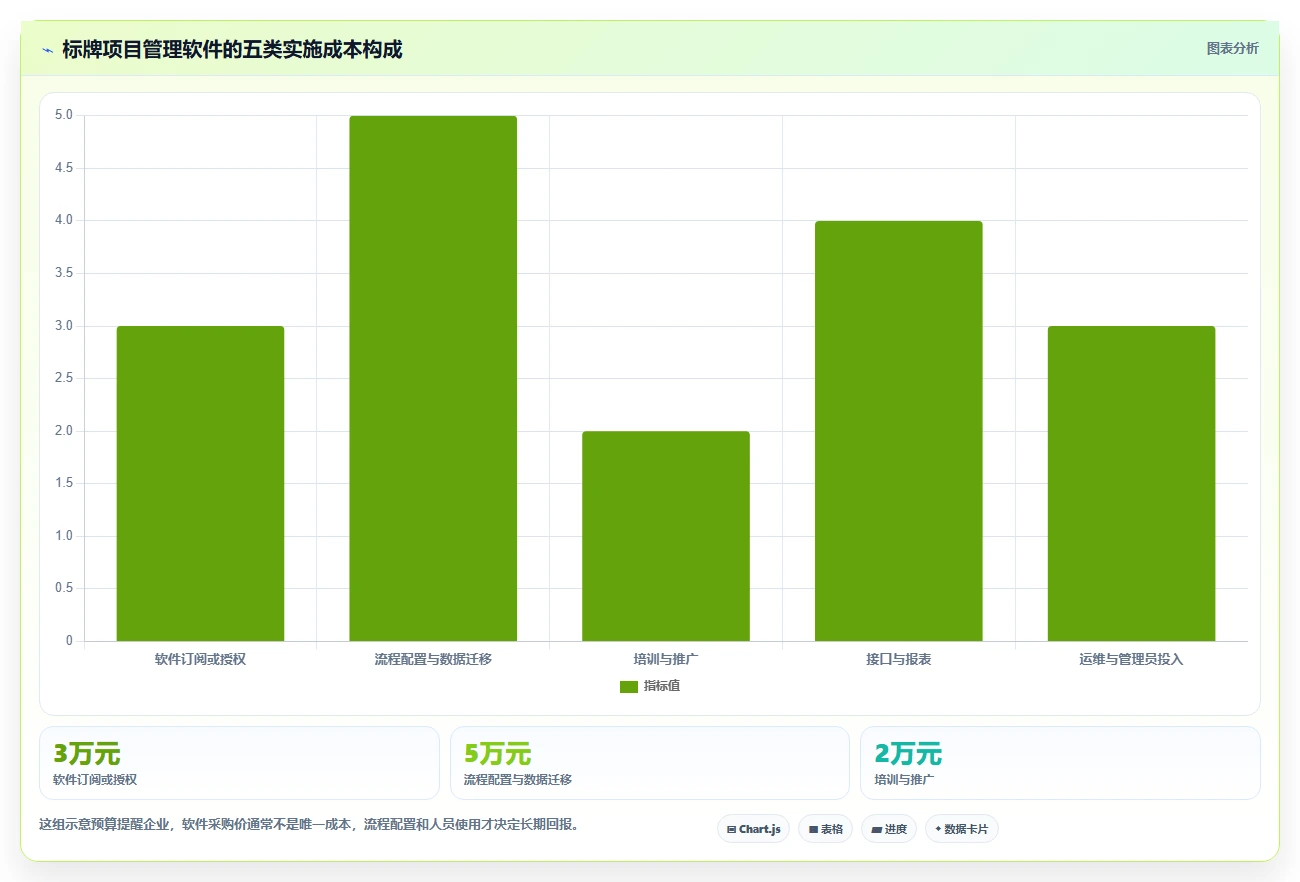Screen dimensions: 1300x882
Task: Click the 接口与报表 x-axis label
Action: (899, 659)
